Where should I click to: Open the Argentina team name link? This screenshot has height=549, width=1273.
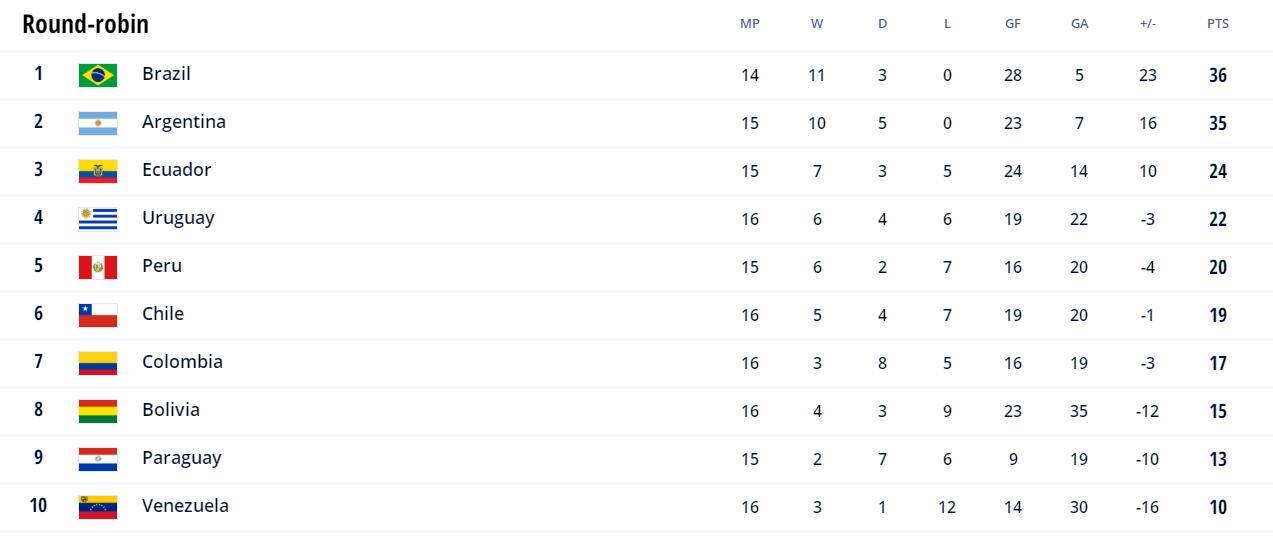point(184,122)
